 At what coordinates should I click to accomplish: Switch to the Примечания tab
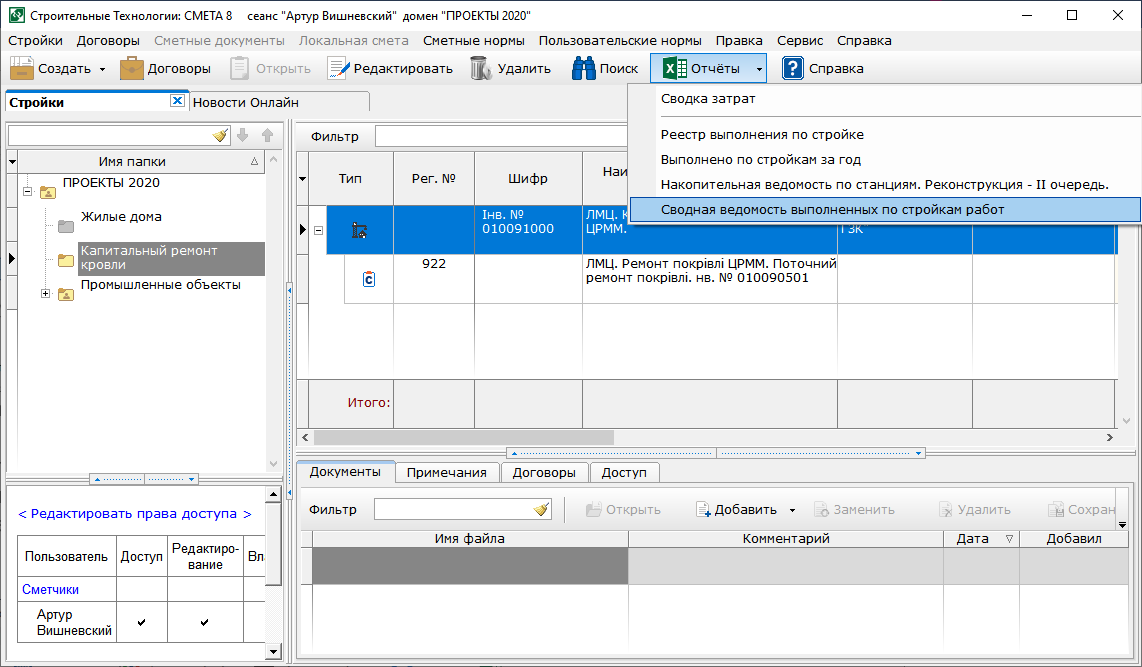click(x=446, y=472)
